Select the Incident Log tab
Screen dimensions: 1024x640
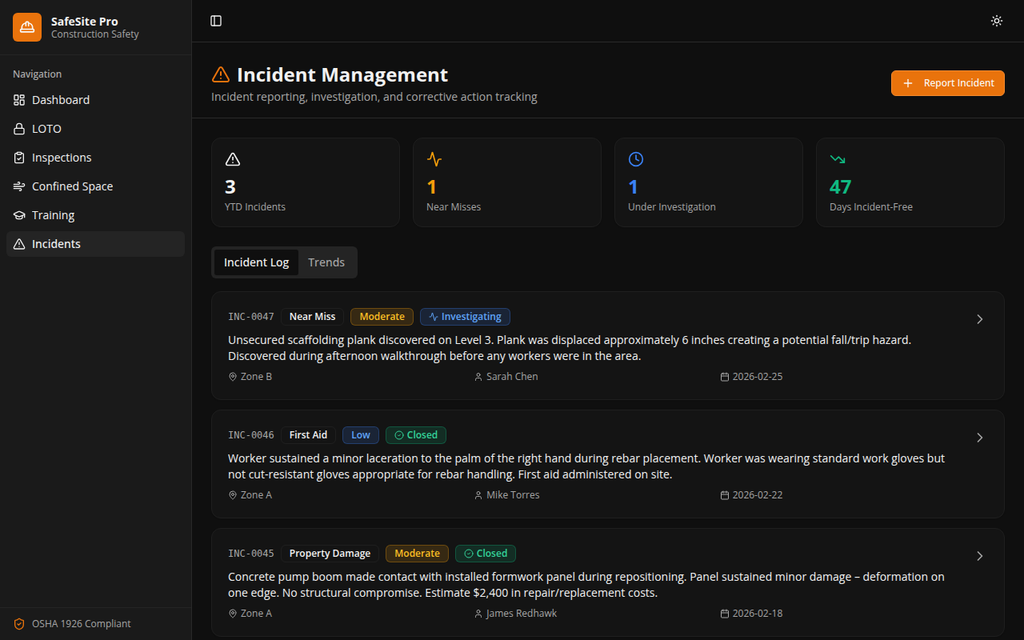[256, 261]
